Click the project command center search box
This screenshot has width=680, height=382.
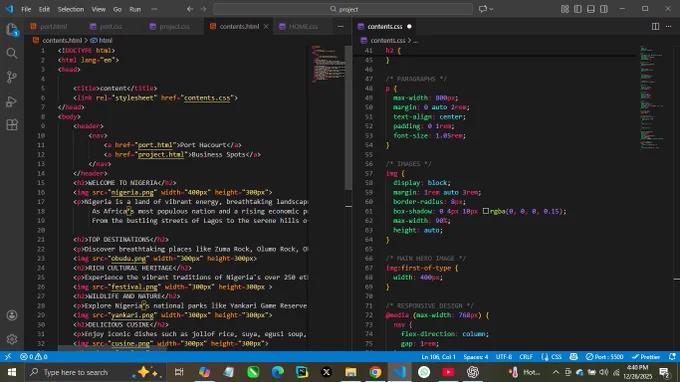[x=343, y=9]
